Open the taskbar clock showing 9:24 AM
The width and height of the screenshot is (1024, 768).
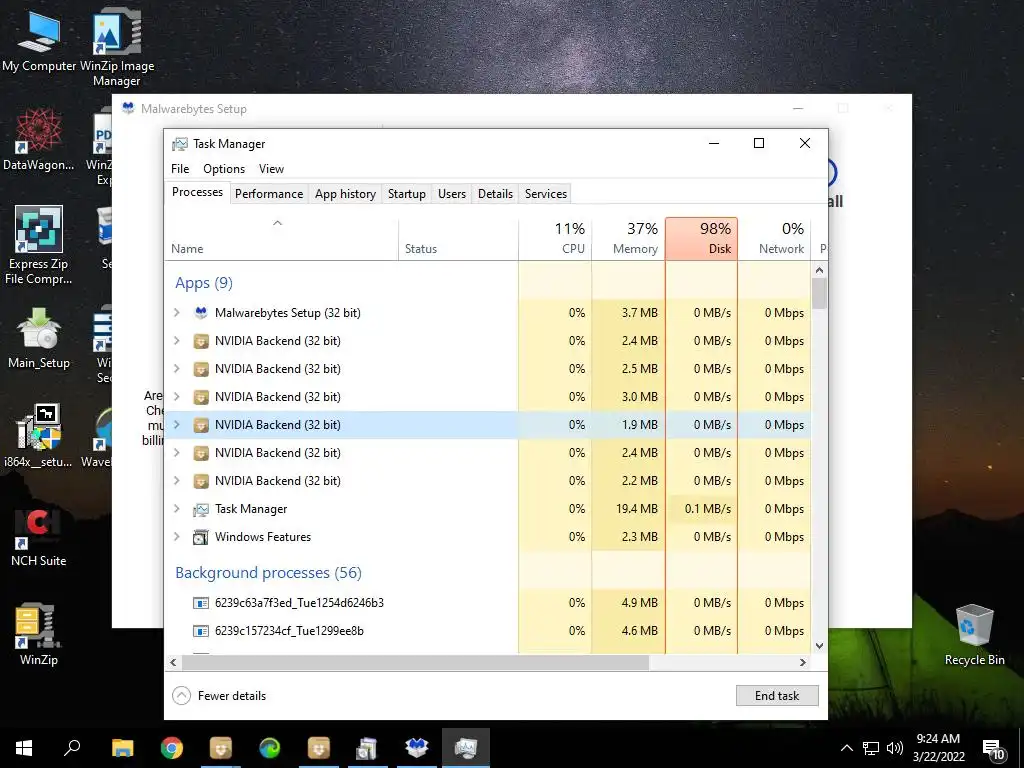(x=938, y=748)
